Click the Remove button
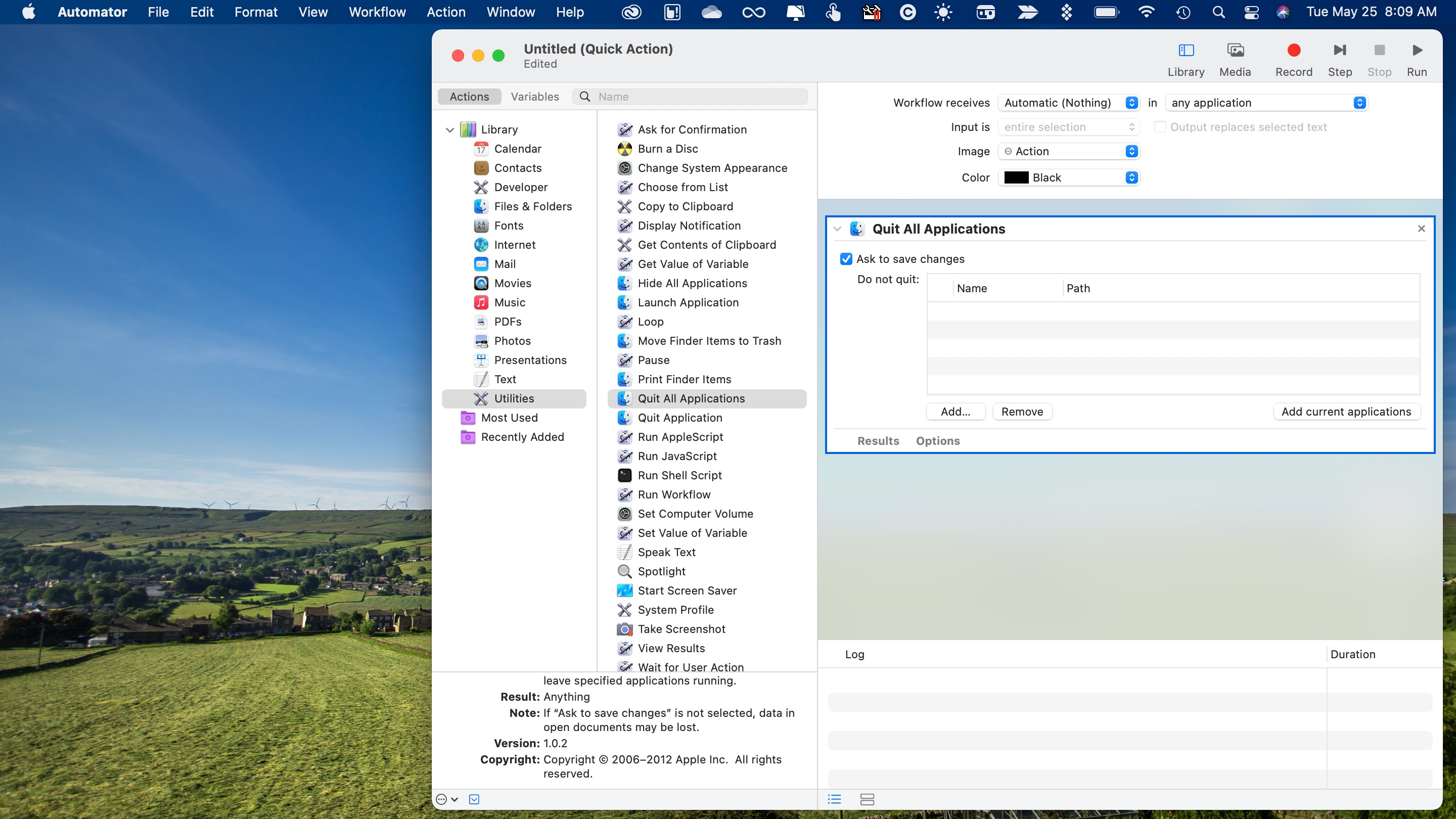The height and width of the screenshot is (819, 1456). (x=1022, y=412)
